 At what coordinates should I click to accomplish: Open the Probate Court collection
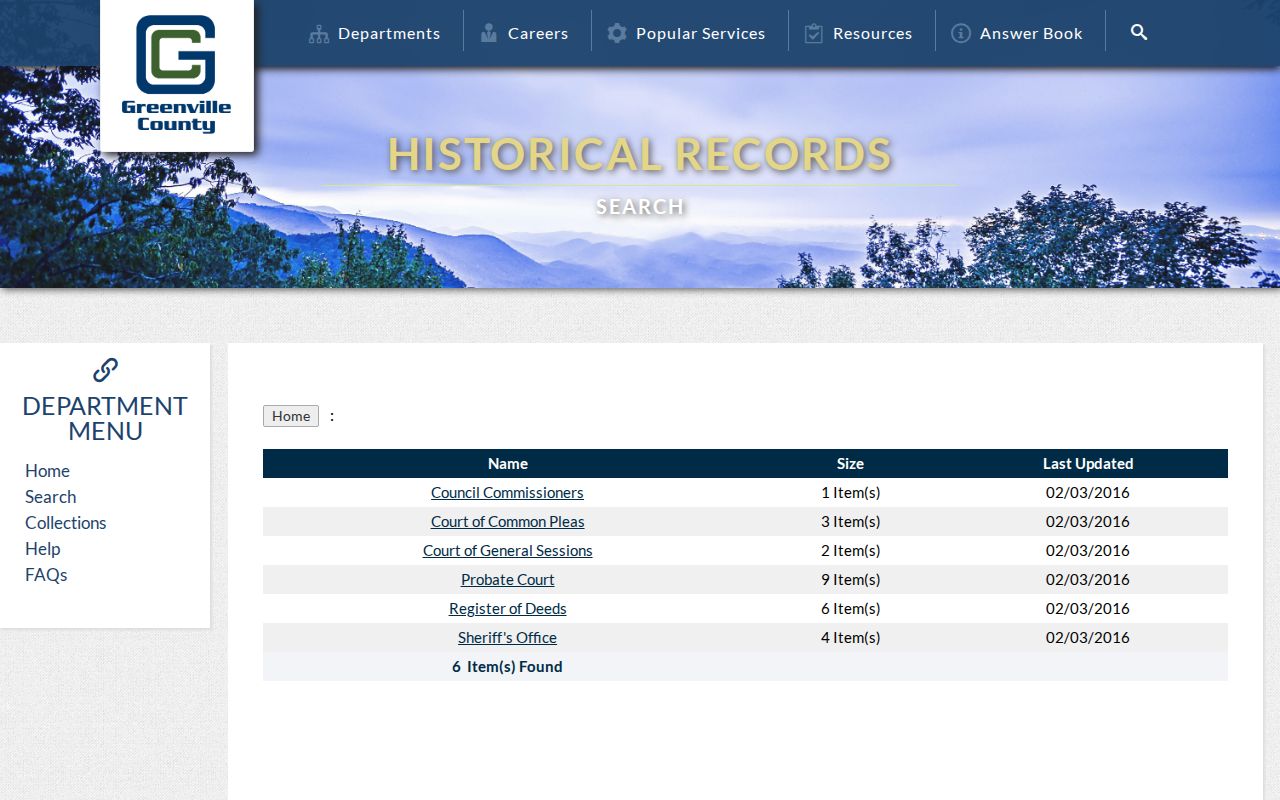[x=508, y=580]
